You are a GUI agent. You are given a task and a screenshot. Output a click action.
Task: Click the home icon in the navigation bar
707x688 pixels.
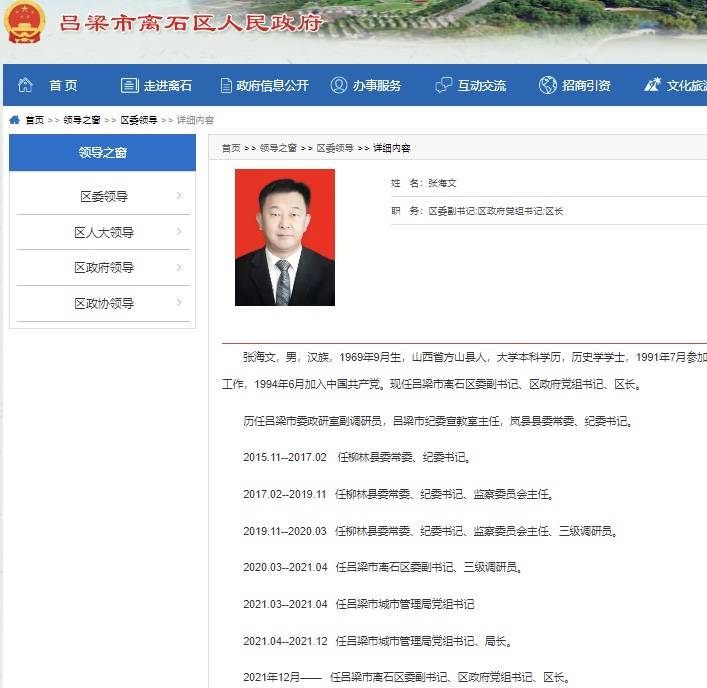pyautogui.click(x=25, y=85)
